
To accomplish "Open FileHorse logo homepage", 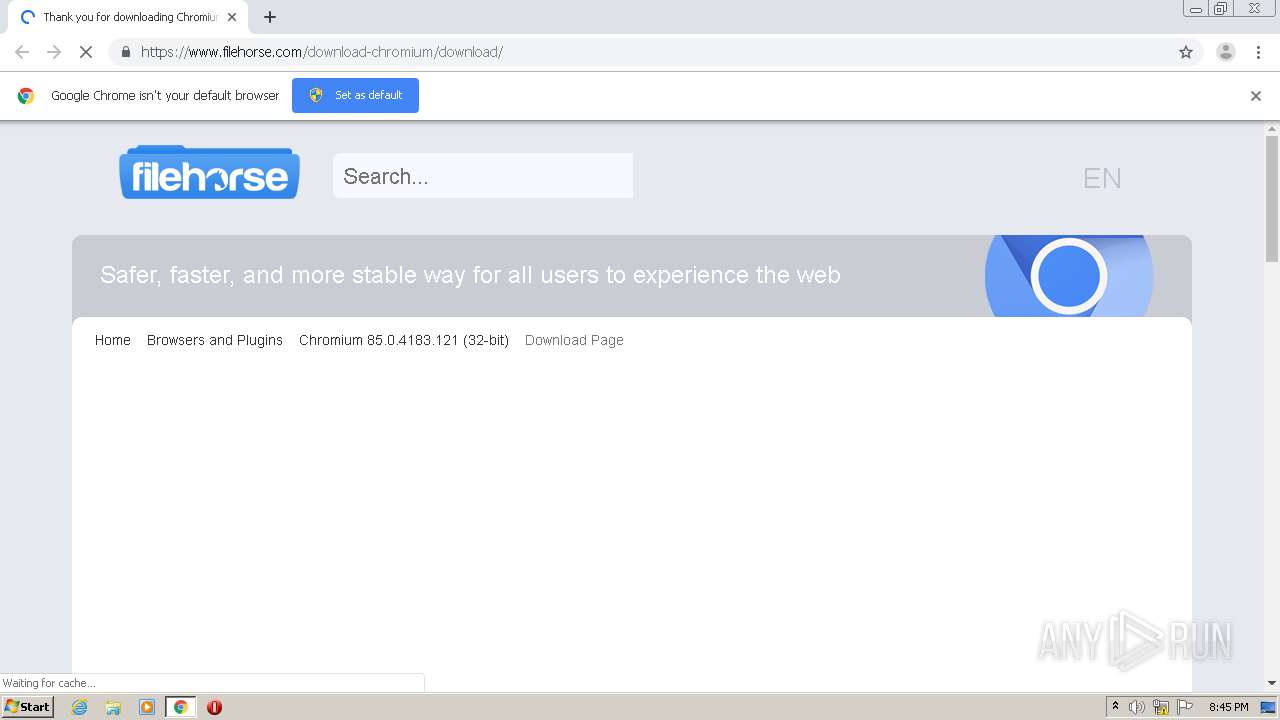I will [x=209, y=172].
